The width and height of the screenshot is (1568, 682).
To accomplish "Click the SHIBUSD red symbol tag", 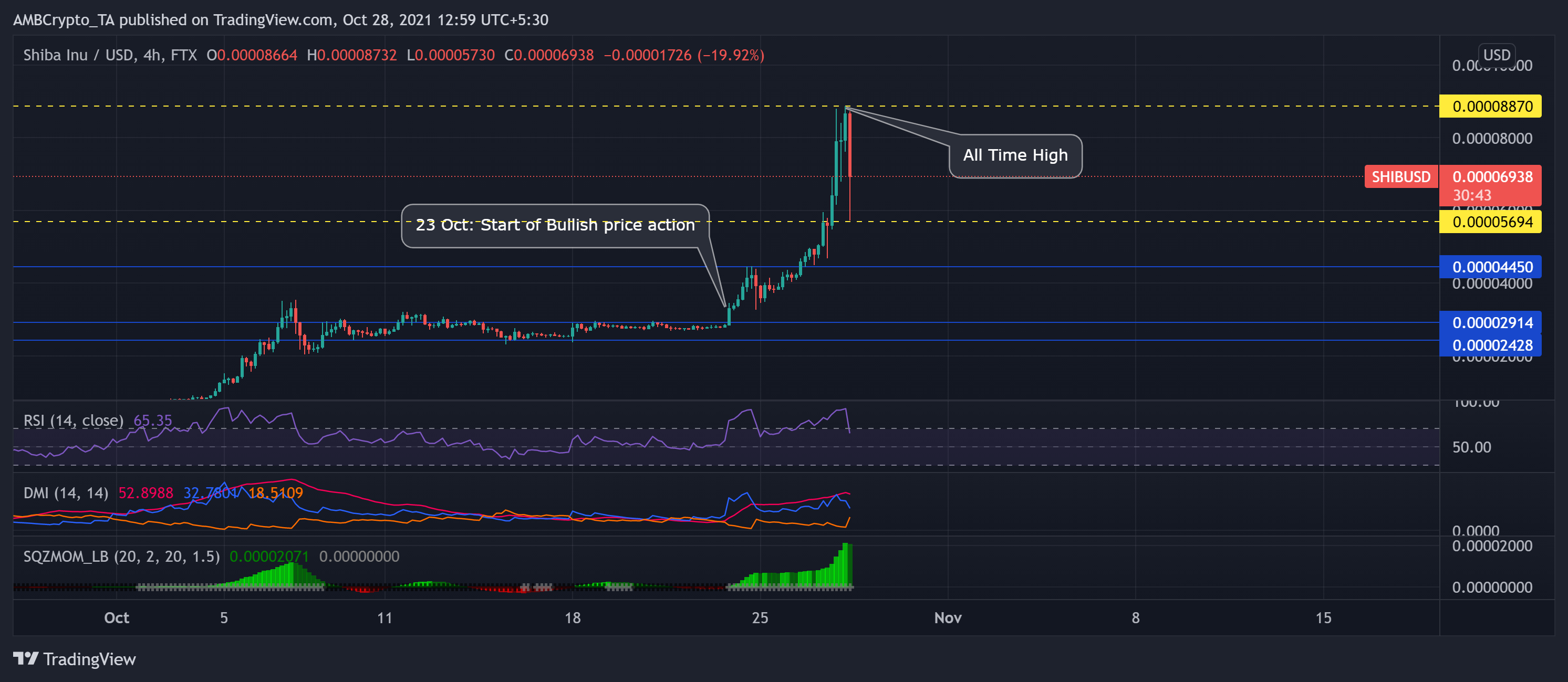I will click(x=1401, y=177).
